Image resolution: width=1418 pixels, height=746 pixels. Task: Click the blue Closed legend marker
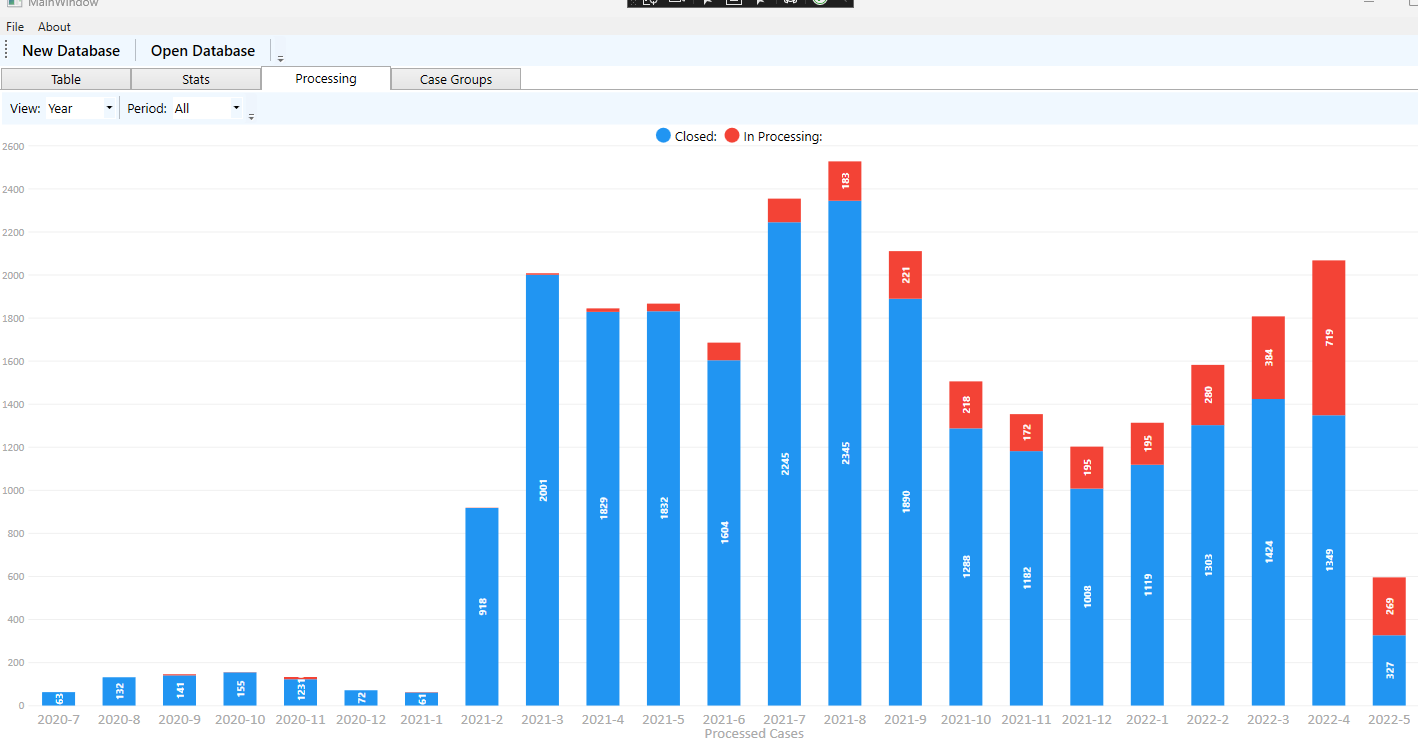coord(663,136)
